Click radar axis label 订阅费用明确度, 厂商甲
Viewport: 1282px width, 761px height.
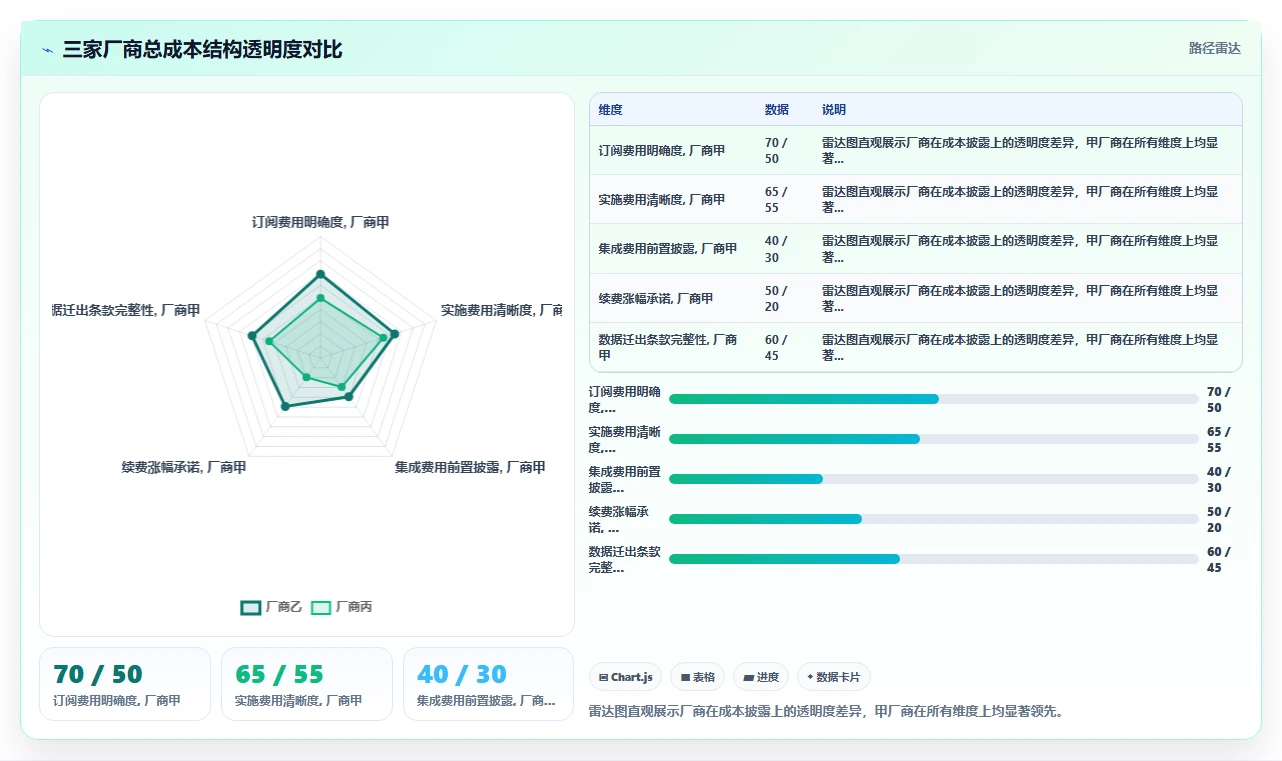pyautogui.click(x=320, y=222)
